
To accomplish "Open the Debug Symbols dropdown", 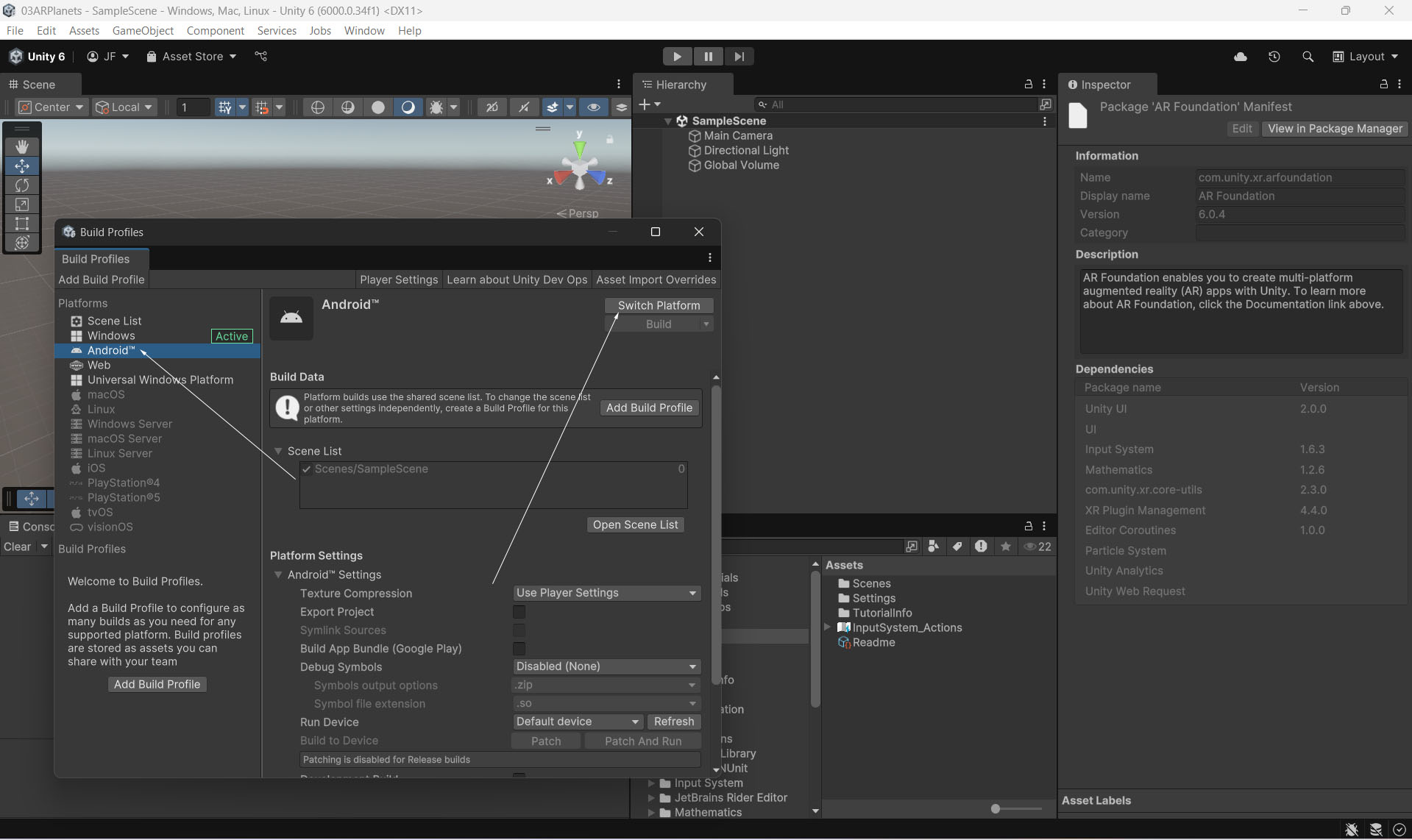I will pyautogui.click(x=606, y=666).
